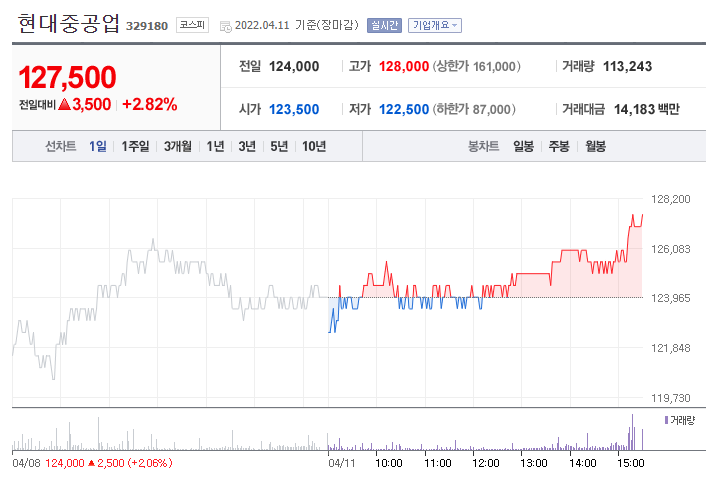Viewport: 706px width, 479px height.
Task: Click the date text 2022.04.11 기준(장마감)
Action: click(x=297, y=25)
